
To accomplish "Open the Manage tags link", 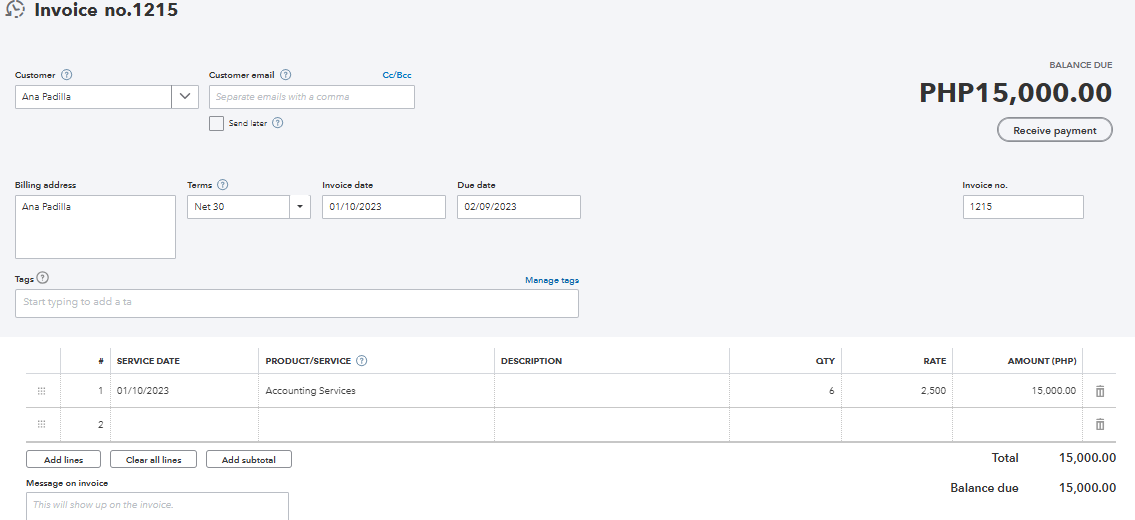I will click(552, 280).
